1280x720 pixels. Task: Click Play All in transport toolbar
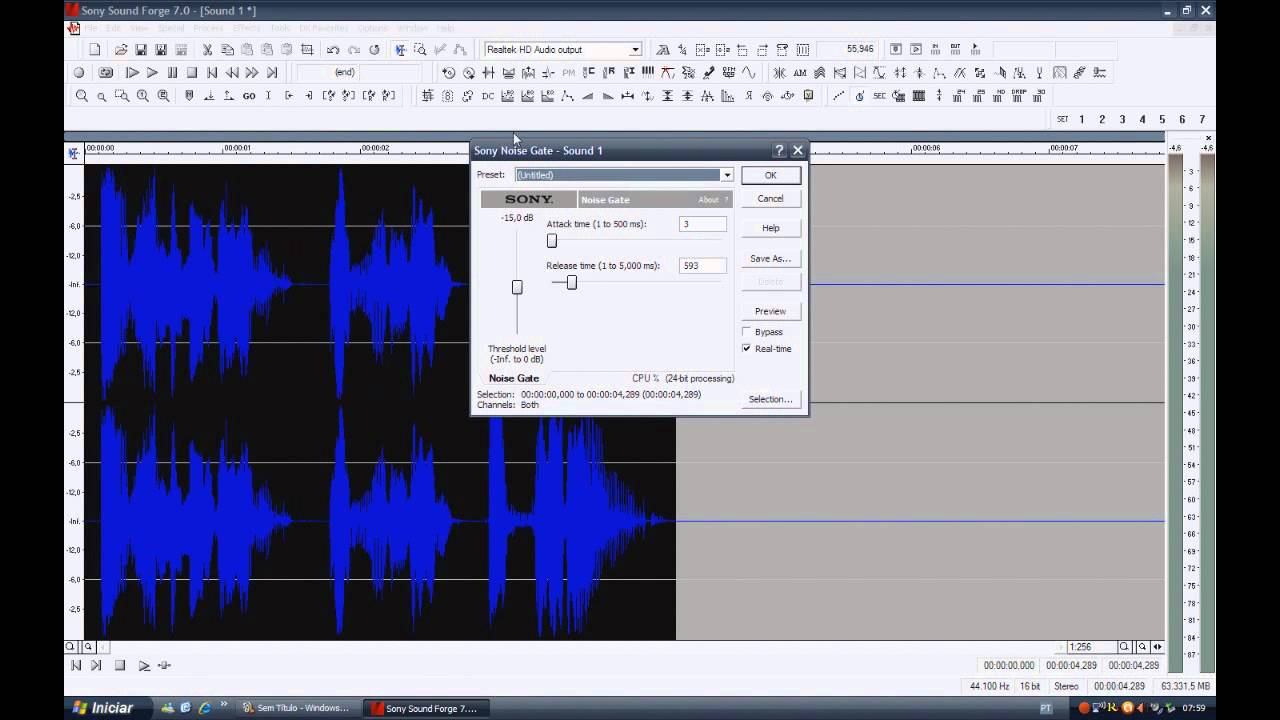coord(132,72)
